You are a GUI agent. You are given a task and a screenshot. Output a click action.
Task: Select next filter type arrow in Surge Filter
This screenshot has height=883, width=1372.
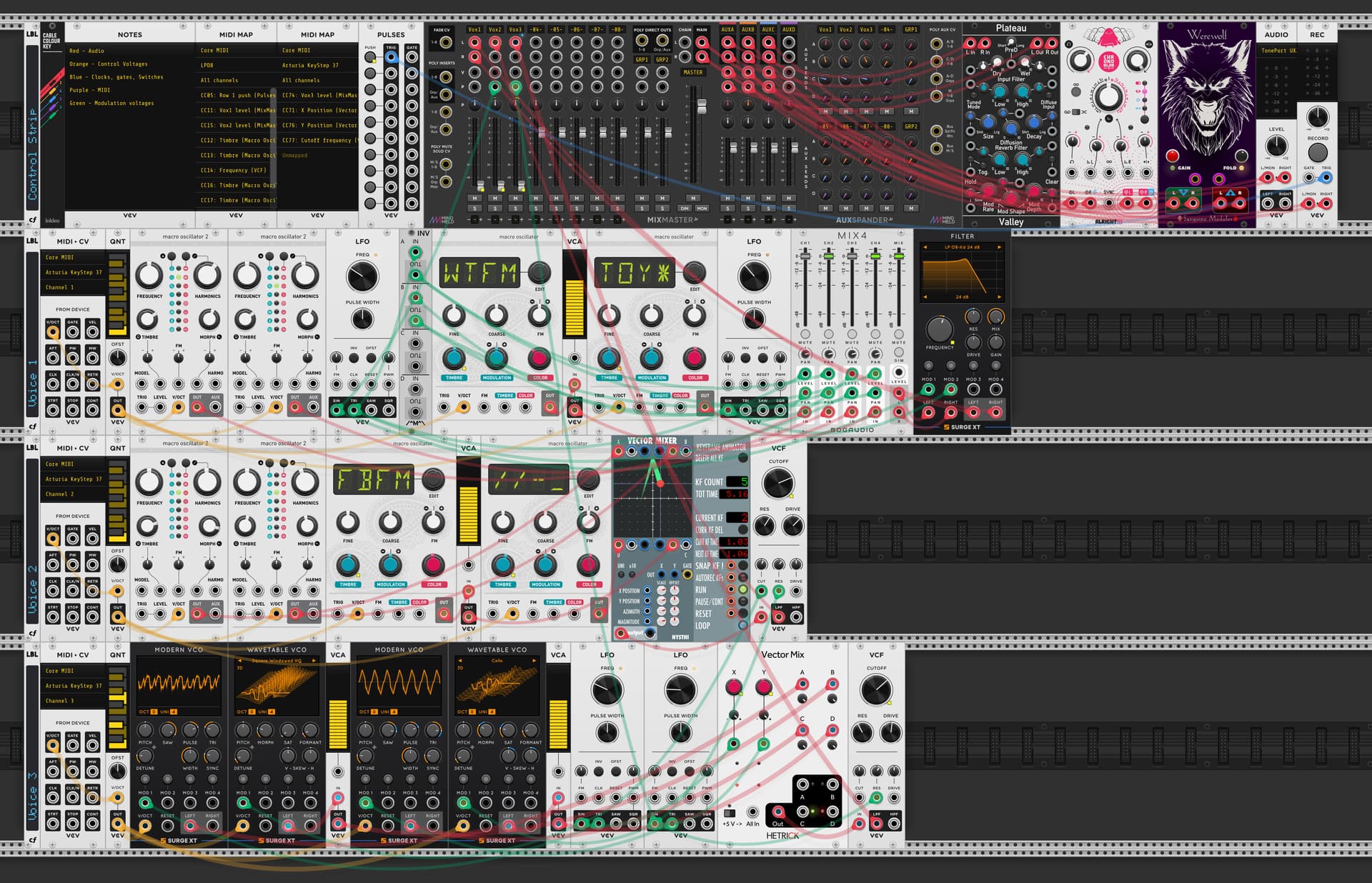pyautogui.click(x=999, y=247)
